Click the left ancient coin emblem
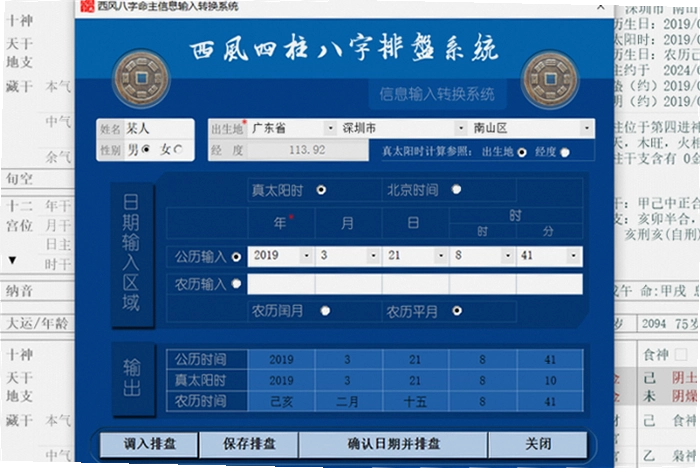Screen dimensions: 700x468 tap(142, 79)
